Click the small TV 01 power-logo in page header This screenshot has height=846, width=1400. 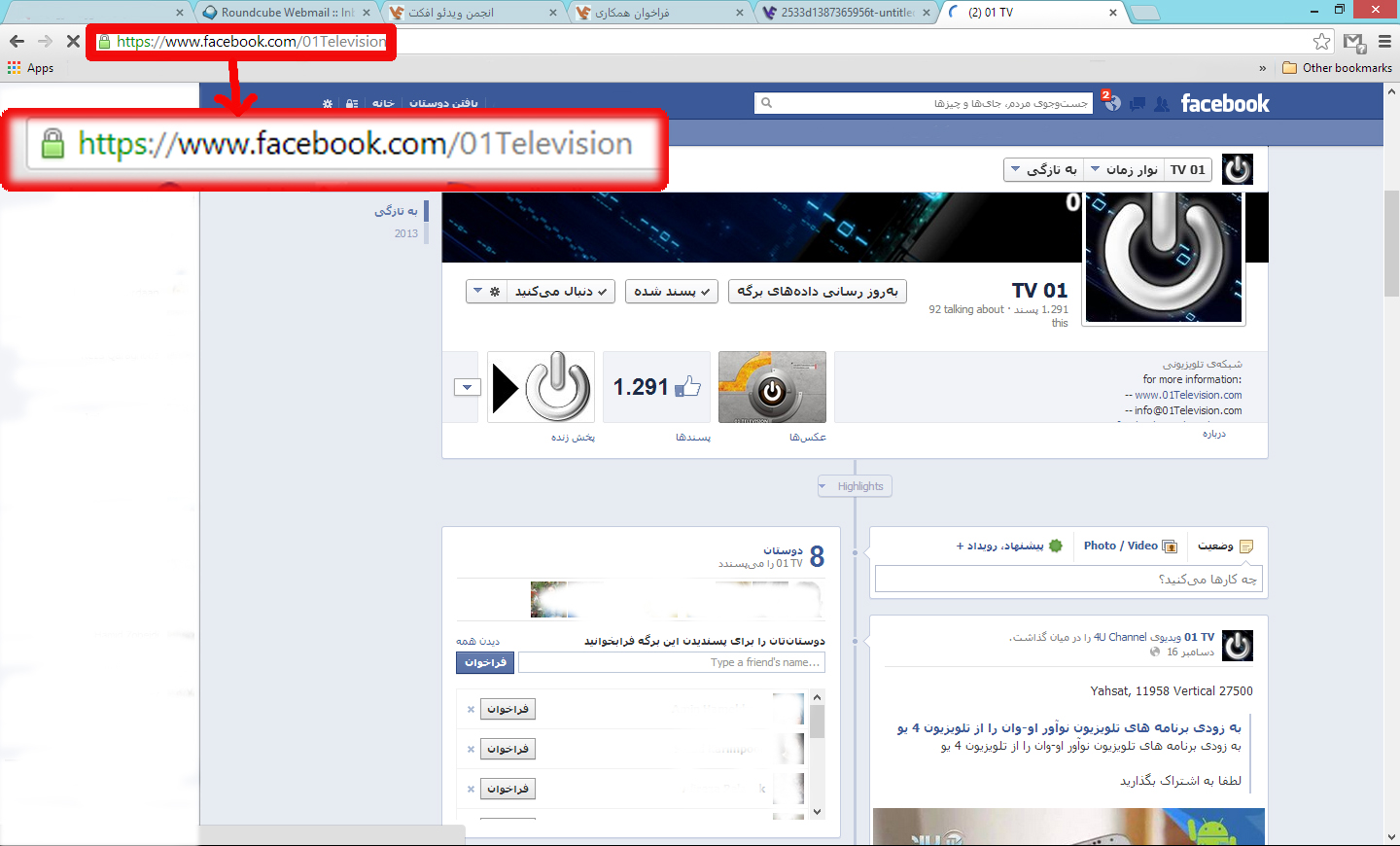pyautogui.click(x=1237, y=169)
